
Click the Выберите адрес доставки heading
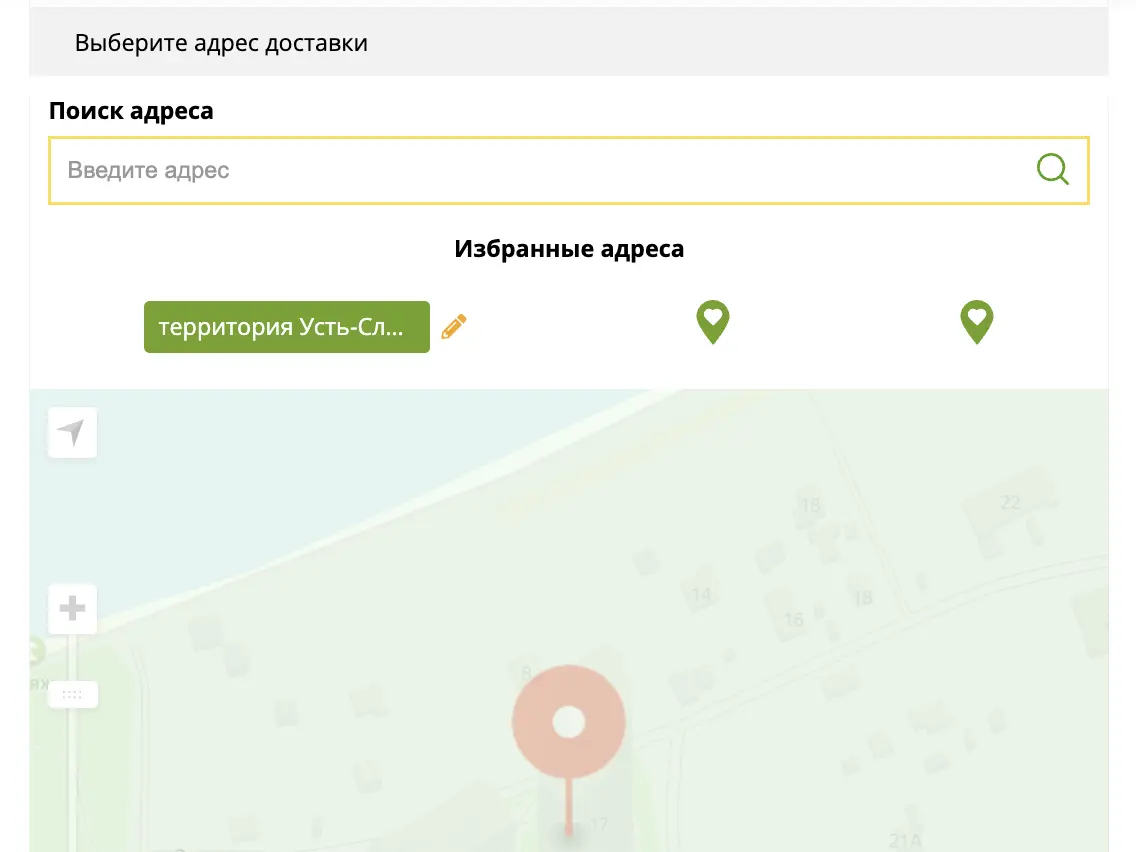click(x=221, y=43)
